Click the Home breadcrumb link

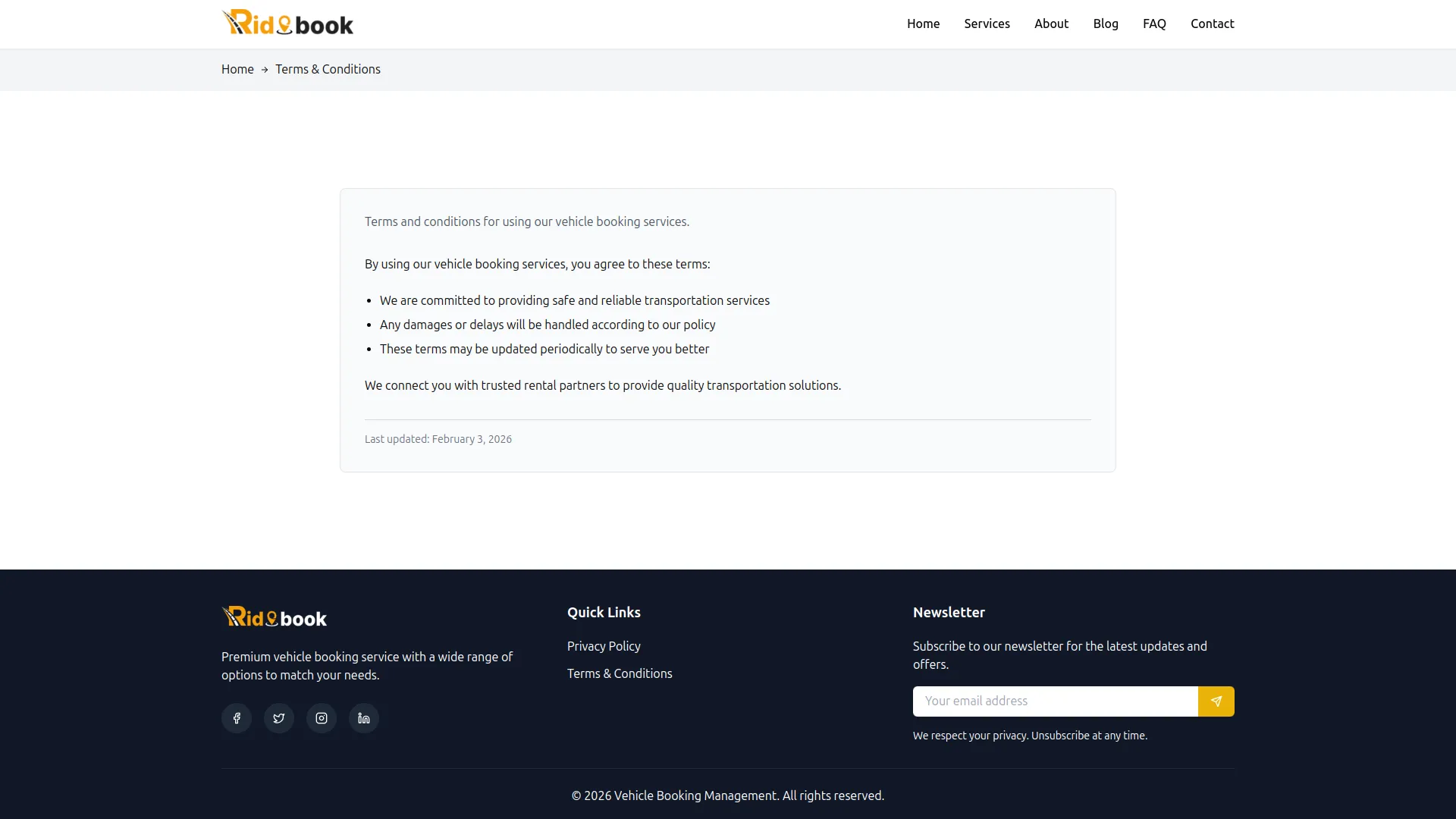[x=237, y=69]
